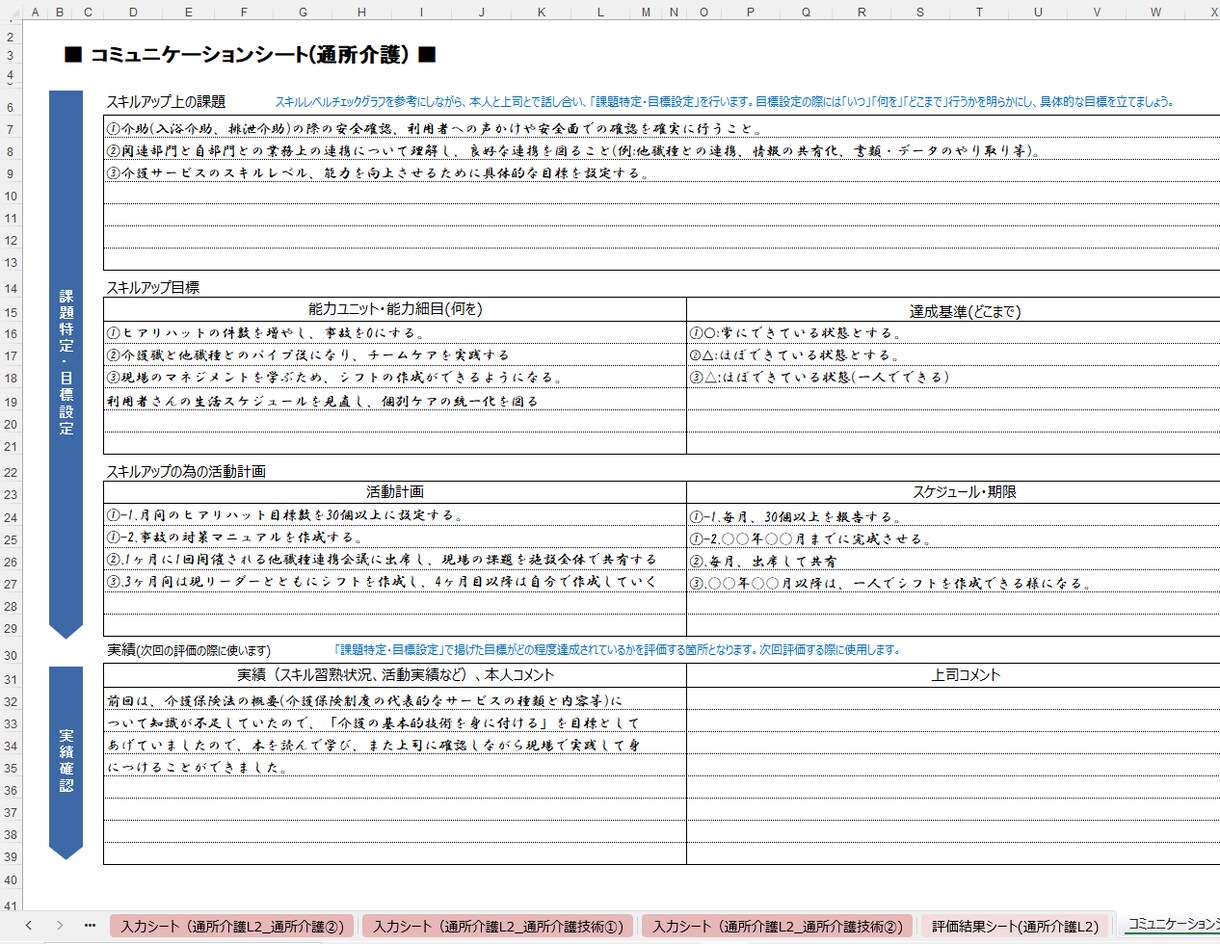The image size is (1220, 944).
Task: Select column S header
Action: (920, 12)
